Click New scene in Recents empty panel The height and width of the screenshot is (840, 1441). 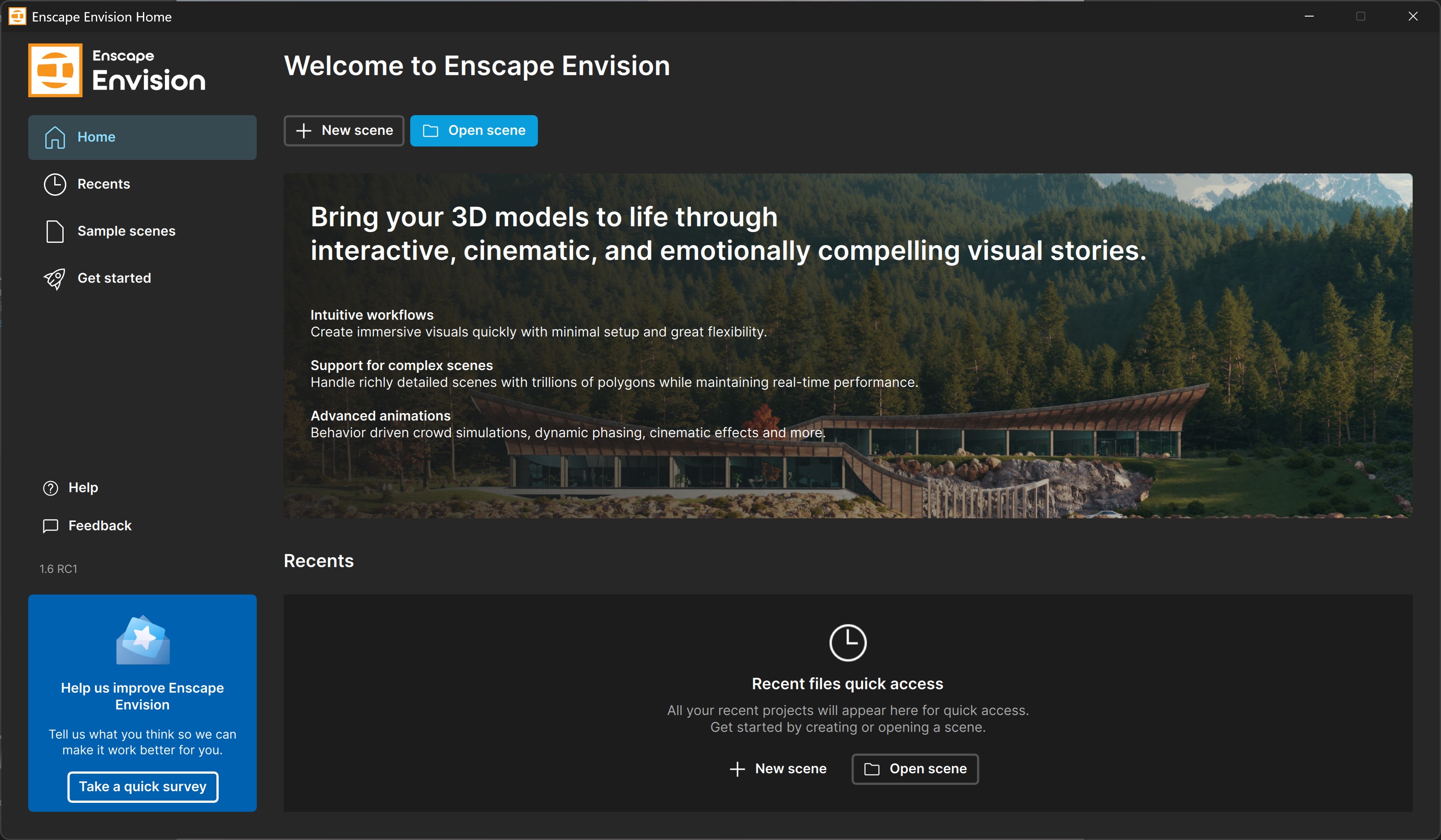coord(778,769)
